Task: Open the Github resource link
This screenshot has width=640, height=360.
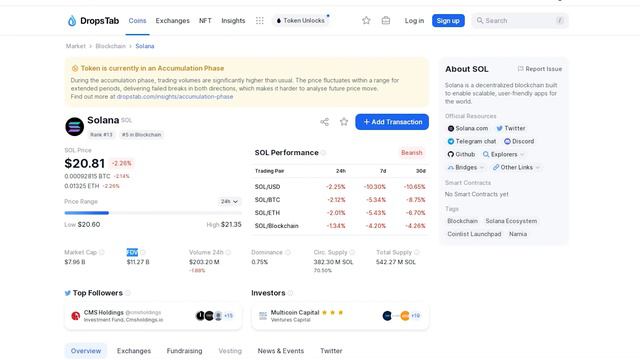Action: click(461, 154)
